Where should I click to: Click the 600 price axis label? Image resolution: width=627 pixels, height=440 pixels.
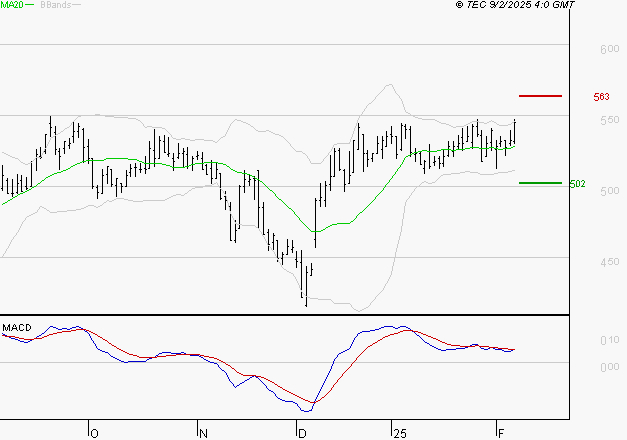click(x=610, y=49)
